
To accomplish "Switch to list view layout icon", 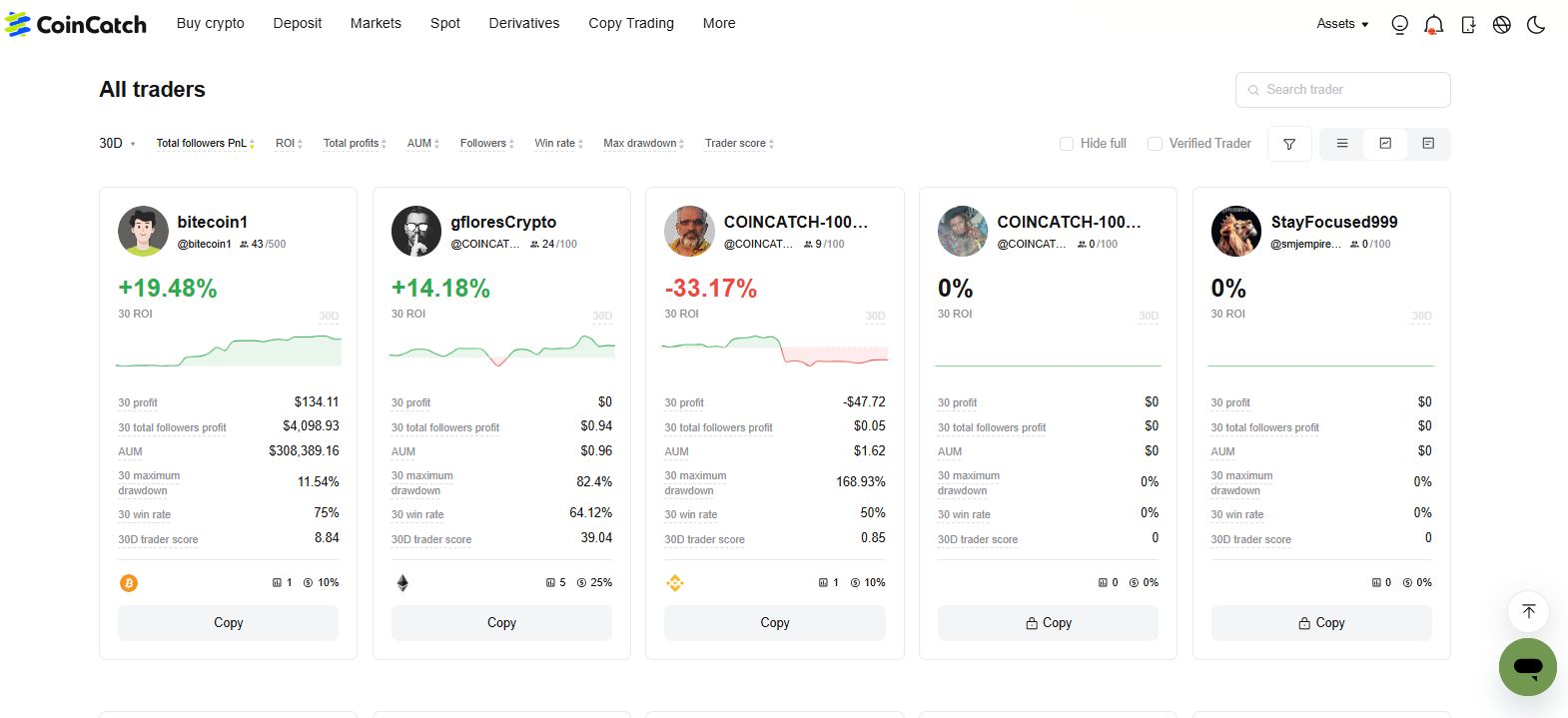I will 1342,144.
